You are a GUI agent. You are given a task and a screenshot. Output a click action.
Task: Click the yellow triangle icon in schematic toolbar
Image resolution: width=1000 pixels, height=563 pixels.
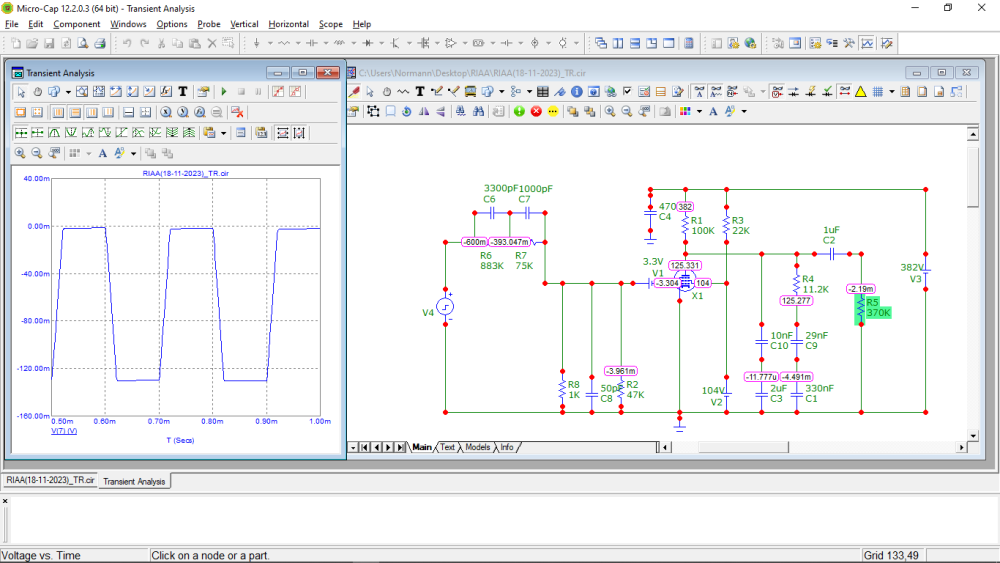click(x=860, y=91)
